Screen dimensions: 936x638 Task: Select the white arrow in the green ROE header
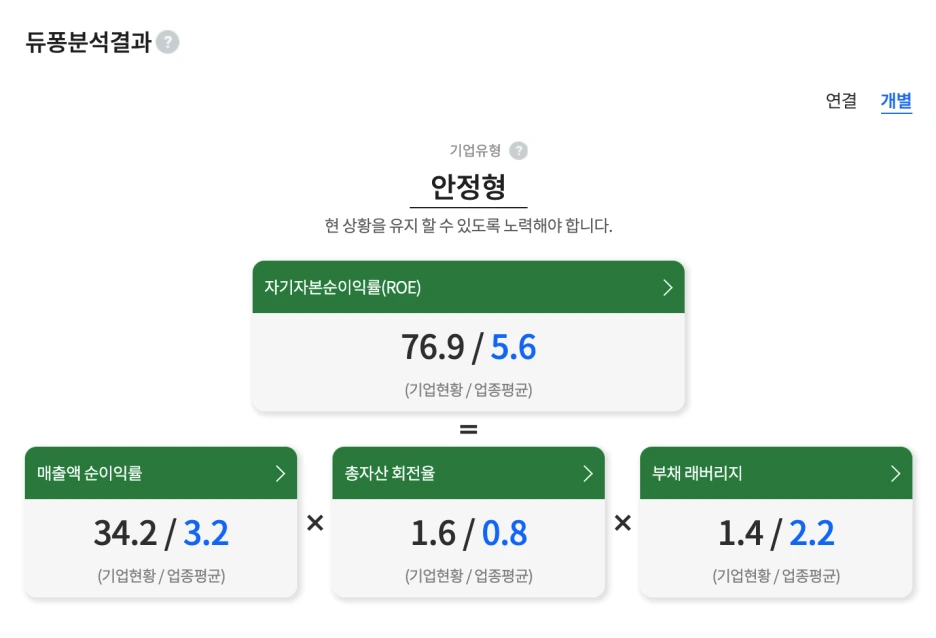(x=668, y=287)
